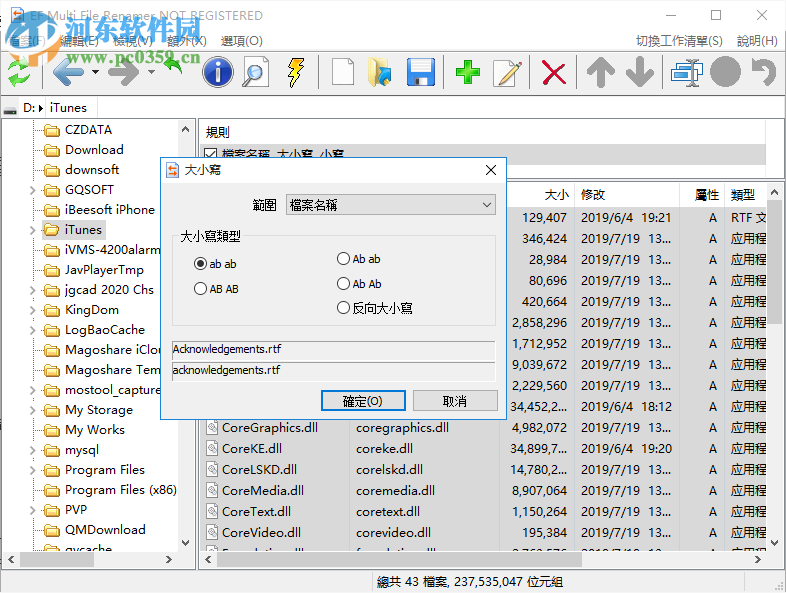Click the iTunes folder icon in tree

click(x=51, y=230)
